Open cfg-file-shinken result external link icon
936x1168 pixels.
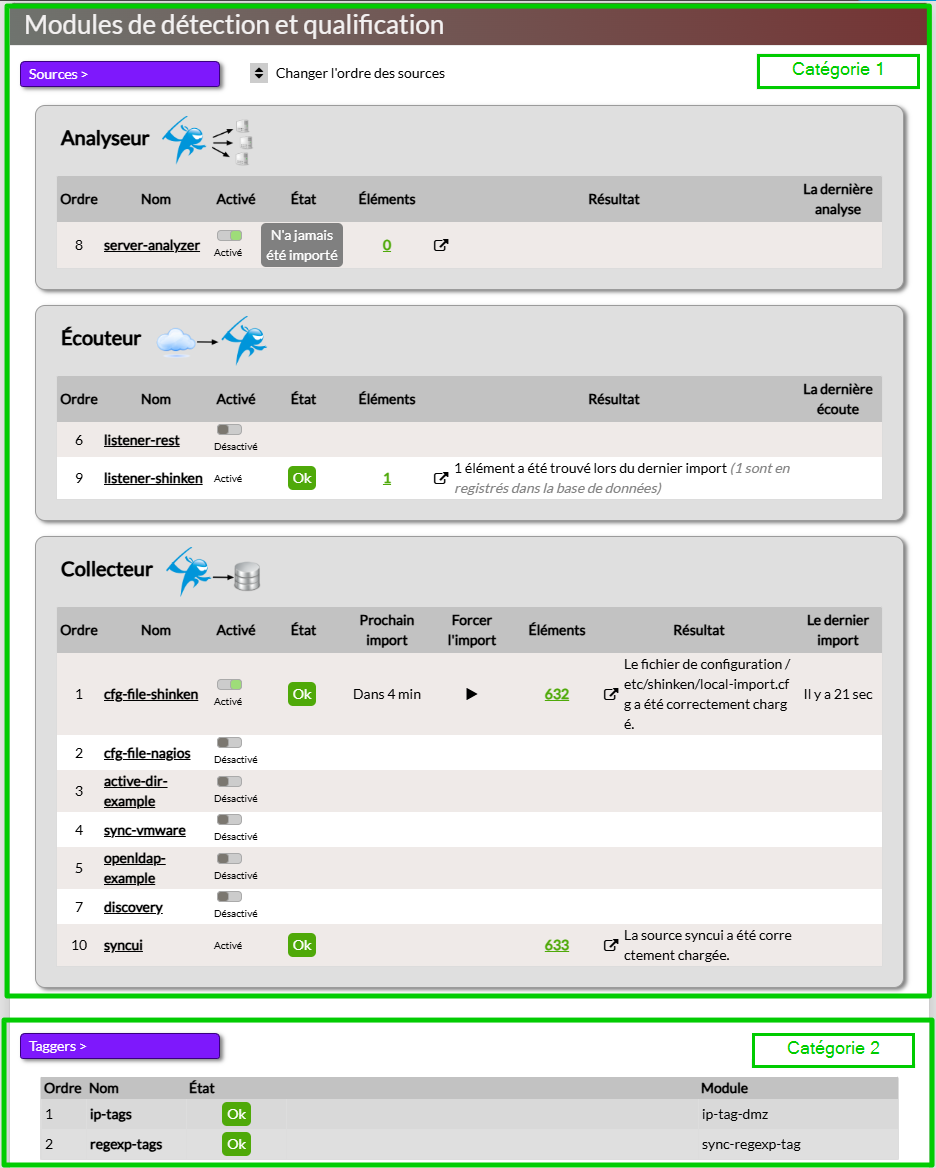(610, 694)
